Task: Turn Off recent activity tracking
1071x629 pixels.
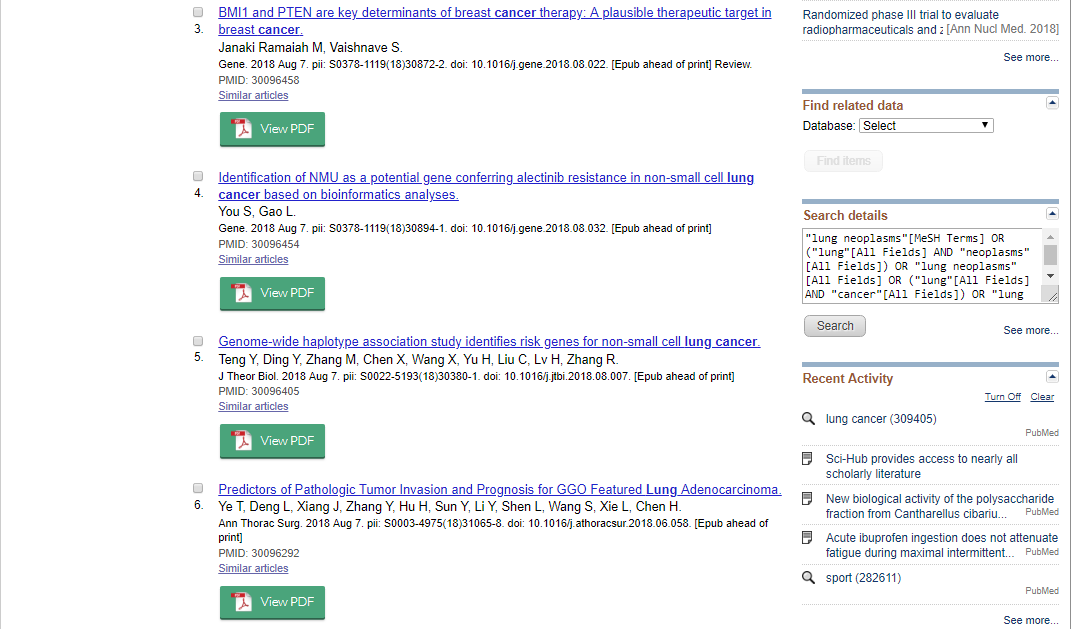Action: point(1002,397)
